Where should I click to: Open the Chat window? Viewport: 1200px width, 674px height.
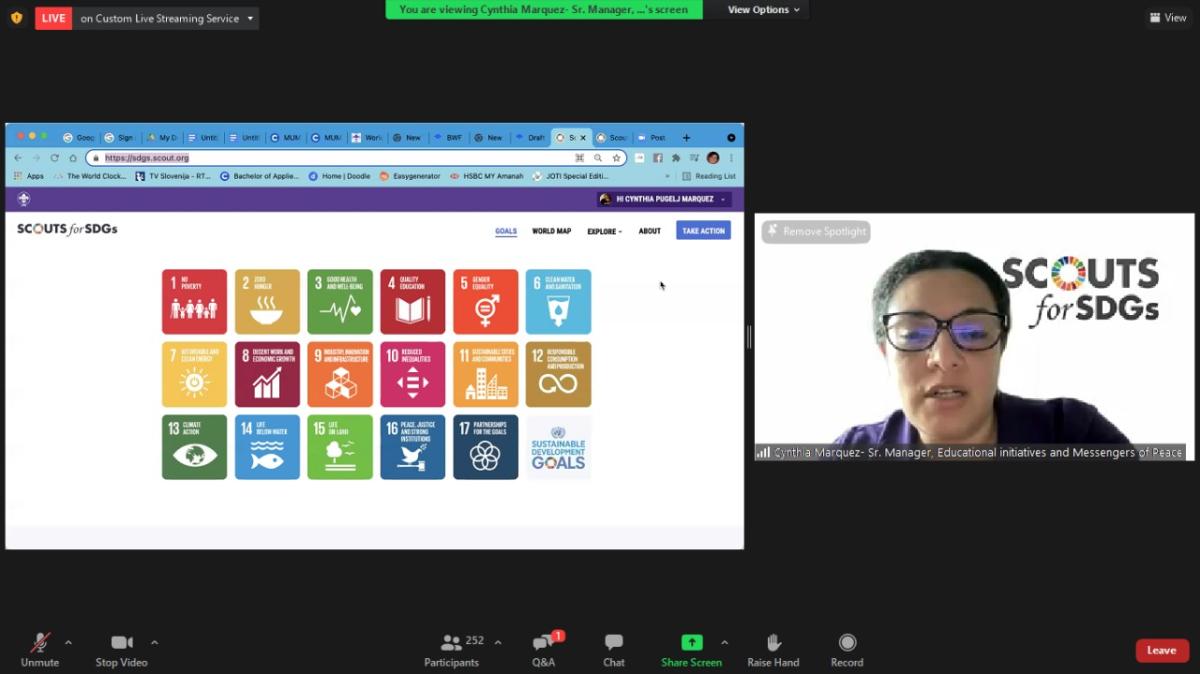tap(614, 649)
